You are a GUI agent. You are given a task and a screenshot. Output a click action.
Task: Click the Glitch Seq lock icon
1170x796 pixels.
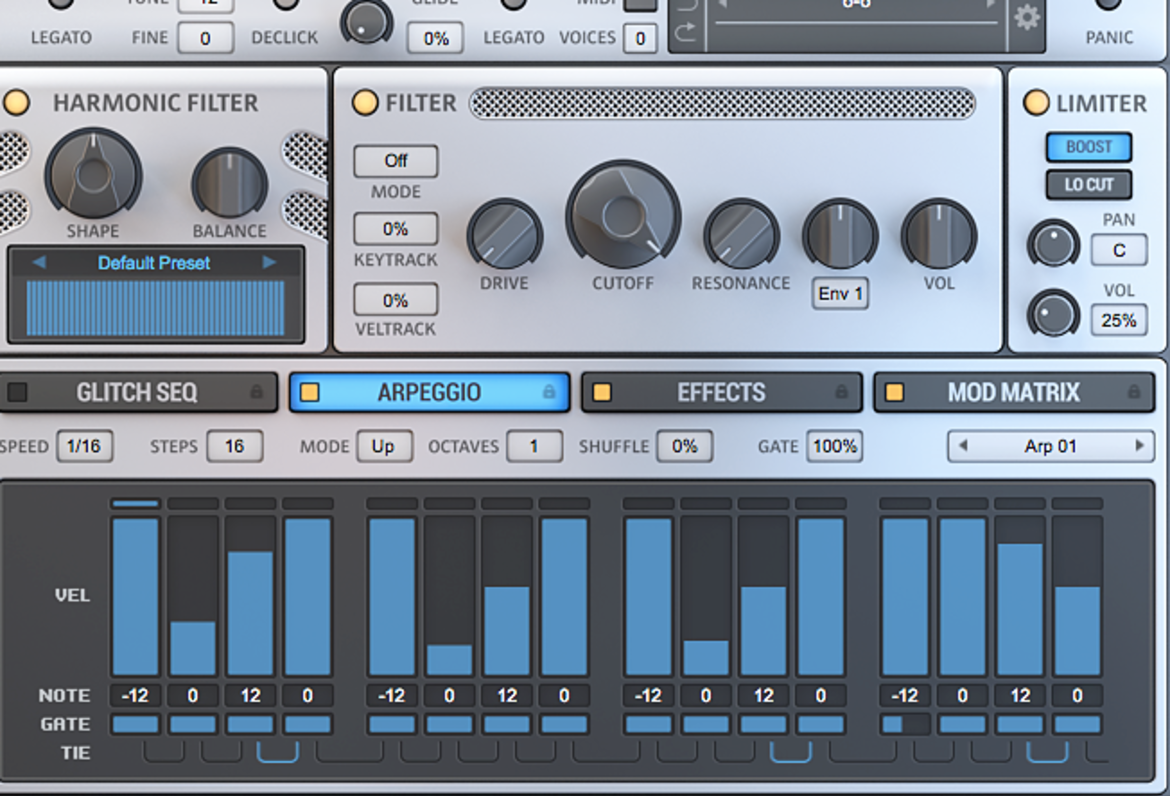point(256,392)
